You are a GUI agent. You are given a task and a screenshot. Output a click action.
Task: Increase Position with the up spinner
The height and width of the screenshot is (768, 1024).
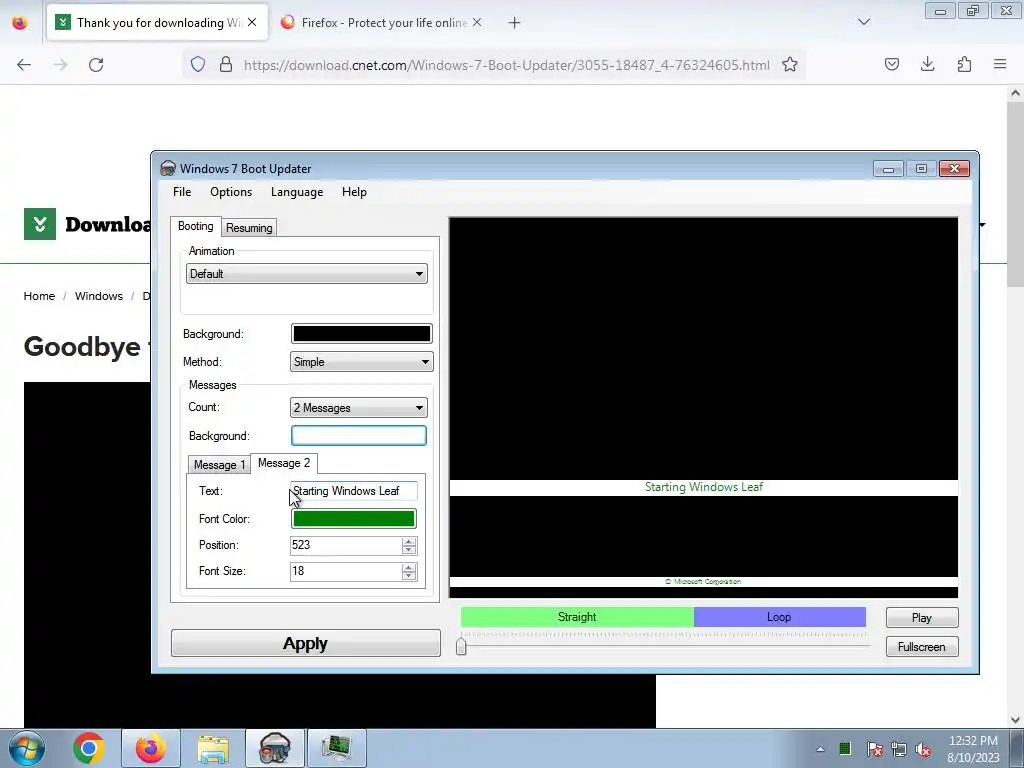coord(409,541)
